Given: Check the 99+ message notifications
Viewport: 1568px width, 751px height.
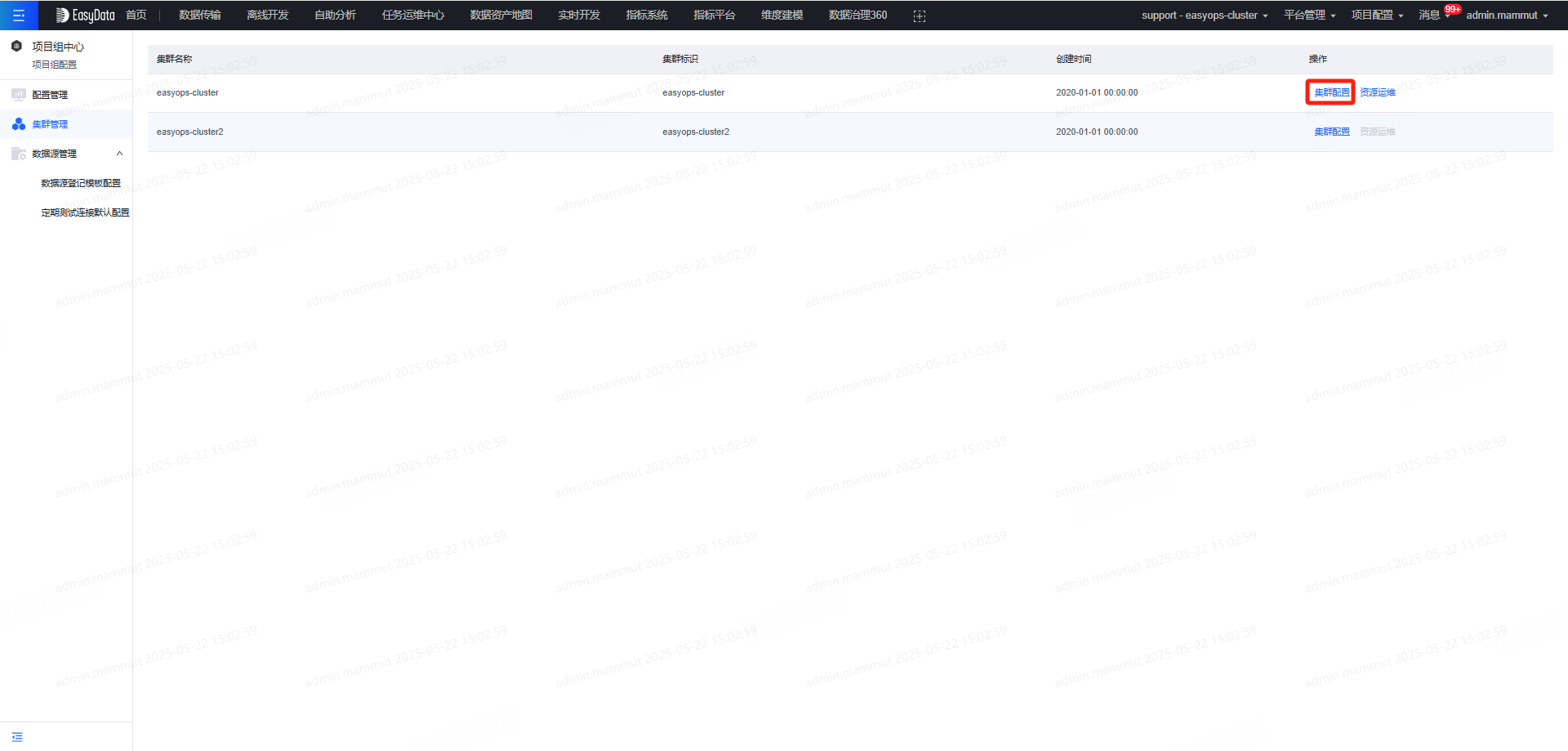Looking at the screenshot, I should [1452, 9].
